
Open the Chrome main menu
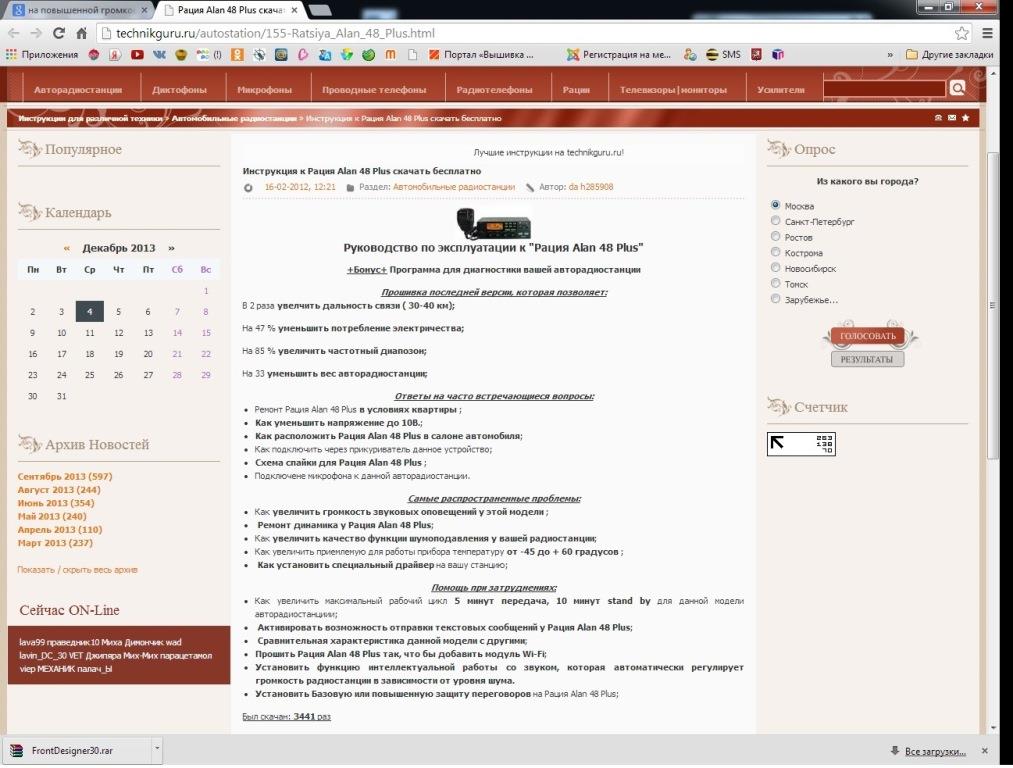[988, 33]
